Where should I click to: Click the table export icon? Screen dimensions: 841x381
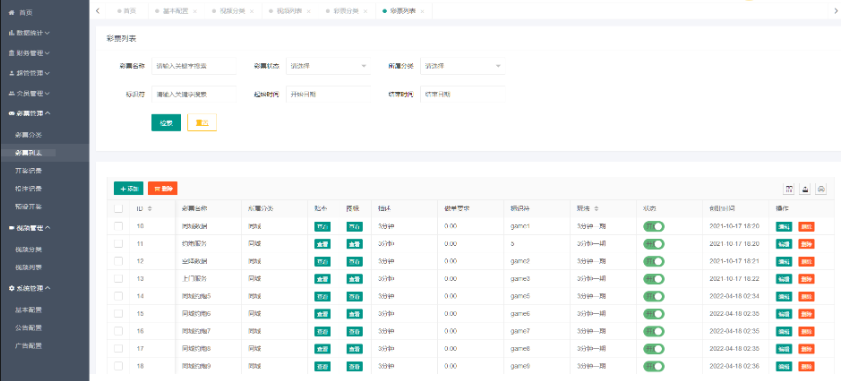tap(805, 189)
